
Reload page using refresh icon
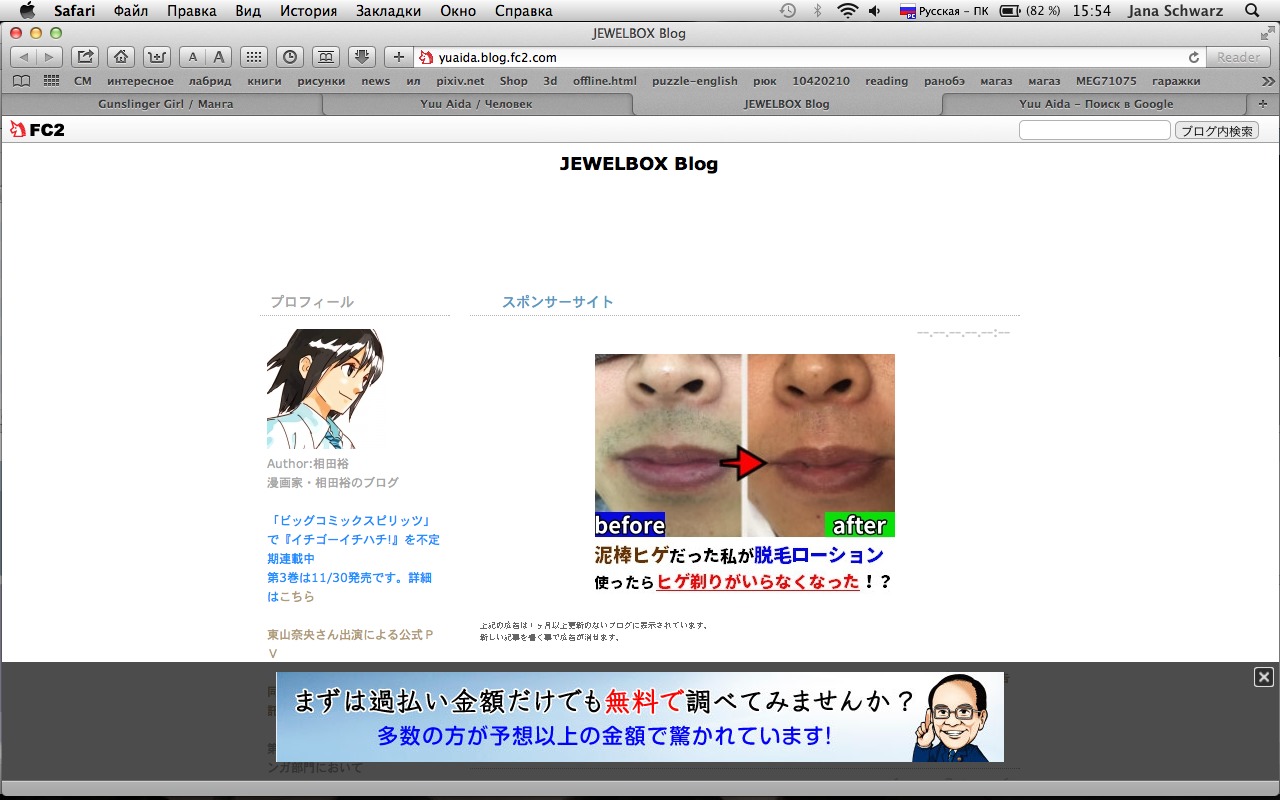(1193, 58)
